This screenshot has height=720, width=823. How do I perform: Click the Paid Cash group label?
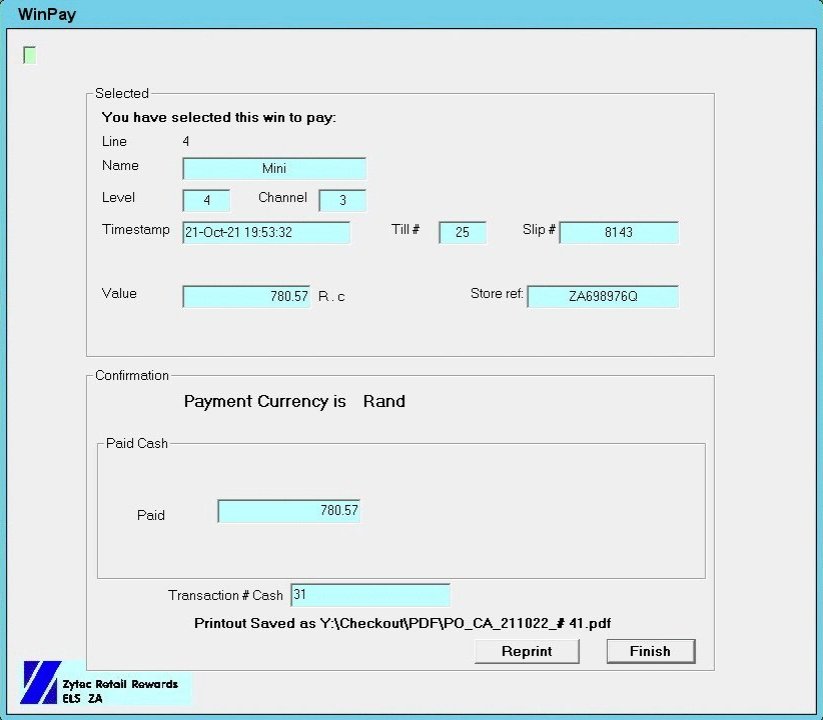pyautogui.click(x=136, y=443)
